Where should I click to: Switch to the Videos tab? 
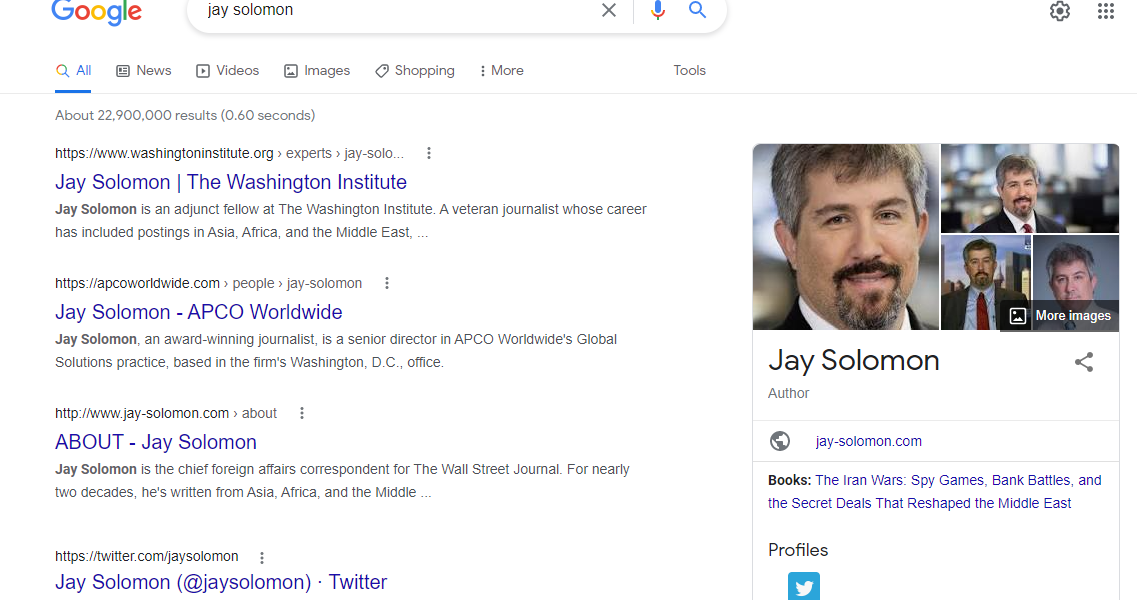[x=227, y=71]
